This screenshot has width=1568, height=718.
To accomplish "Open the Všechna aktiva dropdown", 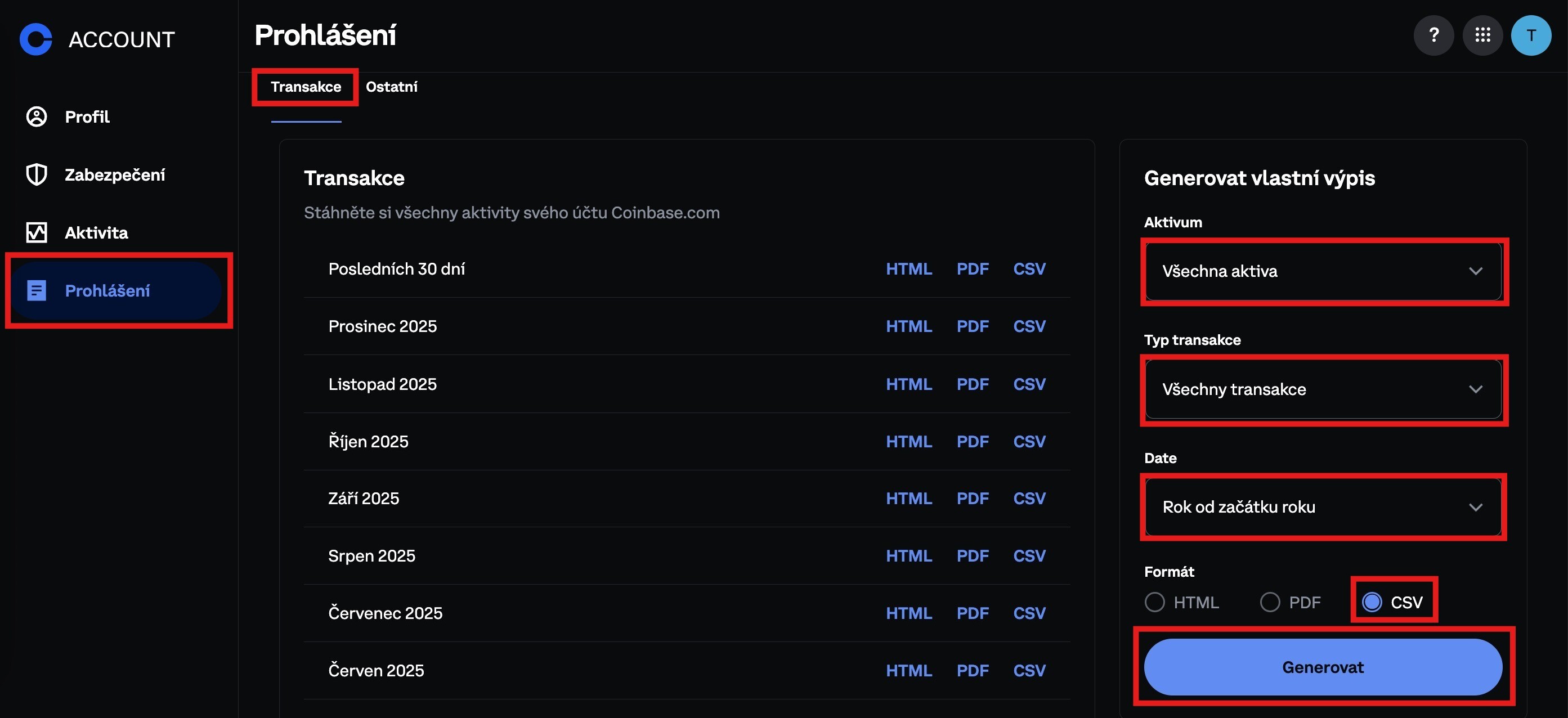I will coord(1322,272).
